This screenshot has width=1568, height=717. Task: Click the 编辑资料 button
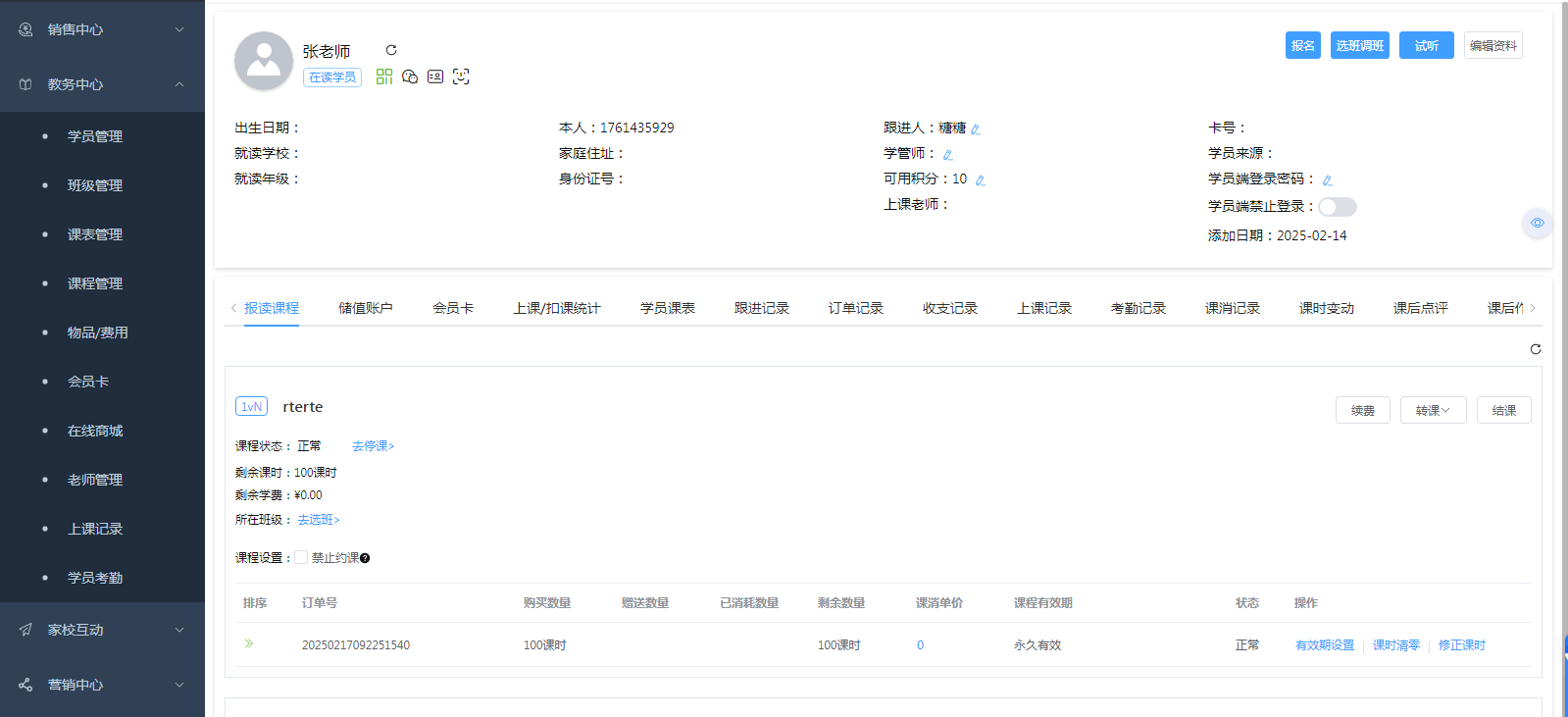[x=1493, y=45]
